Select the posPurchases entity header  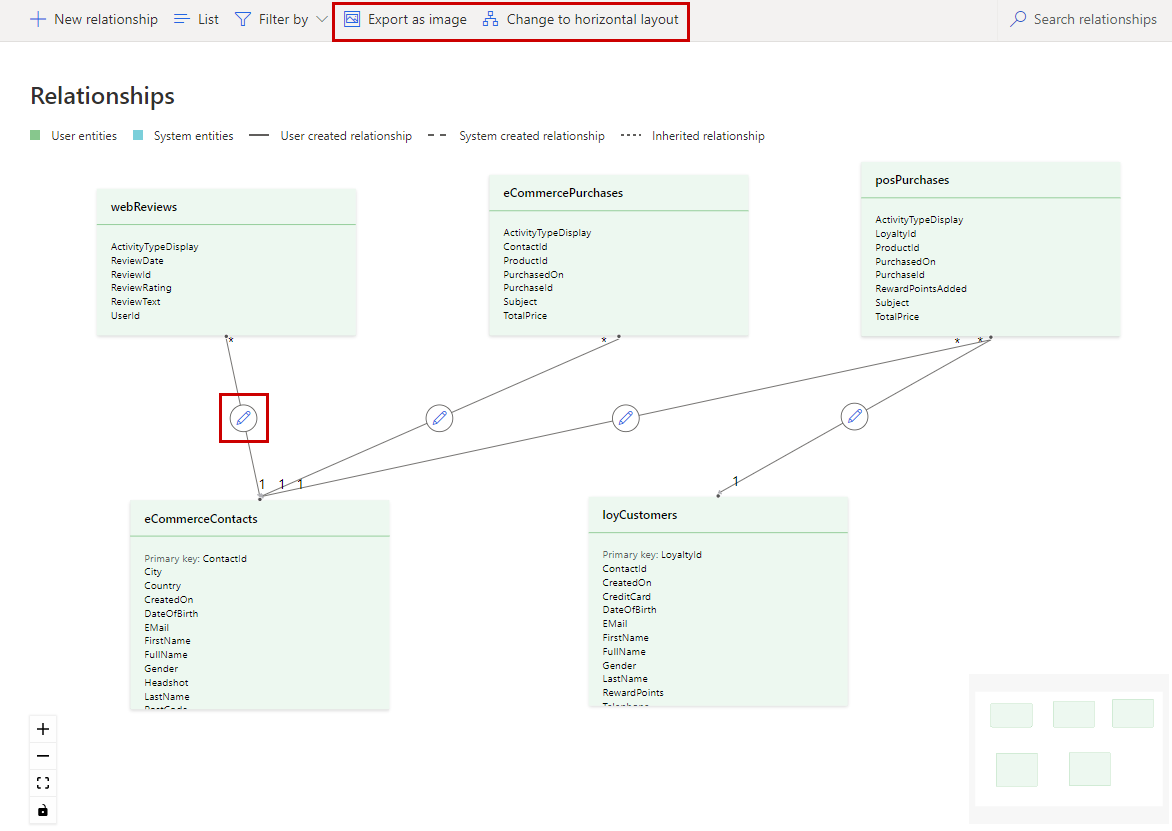[913, 180]
